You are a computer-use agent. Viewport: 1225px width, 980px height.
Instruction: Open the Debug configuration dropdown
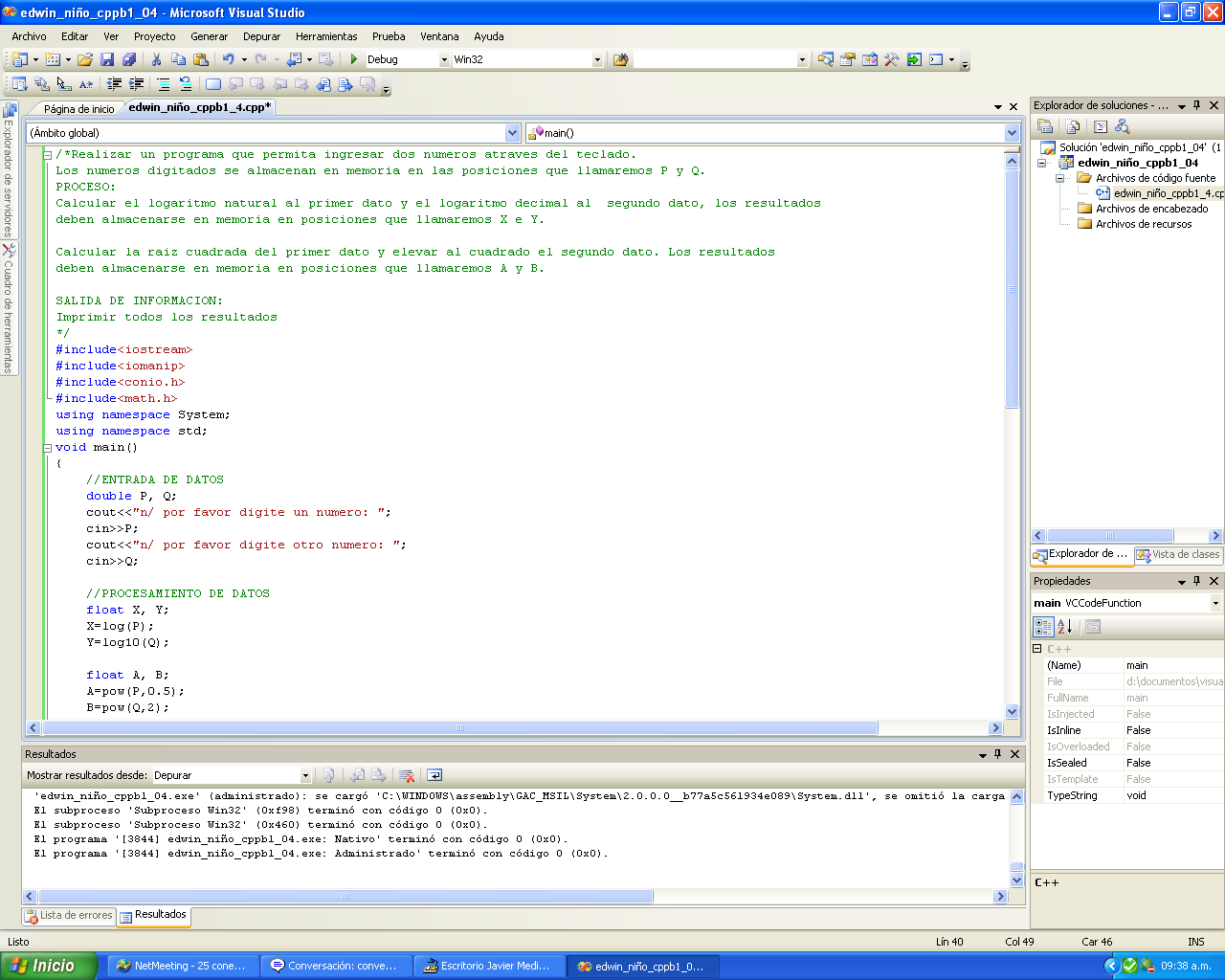443,58
